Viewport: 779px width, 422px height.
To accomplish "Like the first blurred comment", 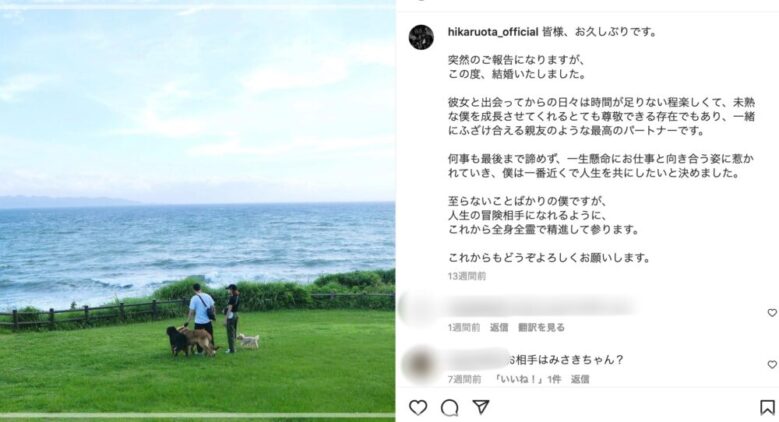I will (x=772, y=313).
